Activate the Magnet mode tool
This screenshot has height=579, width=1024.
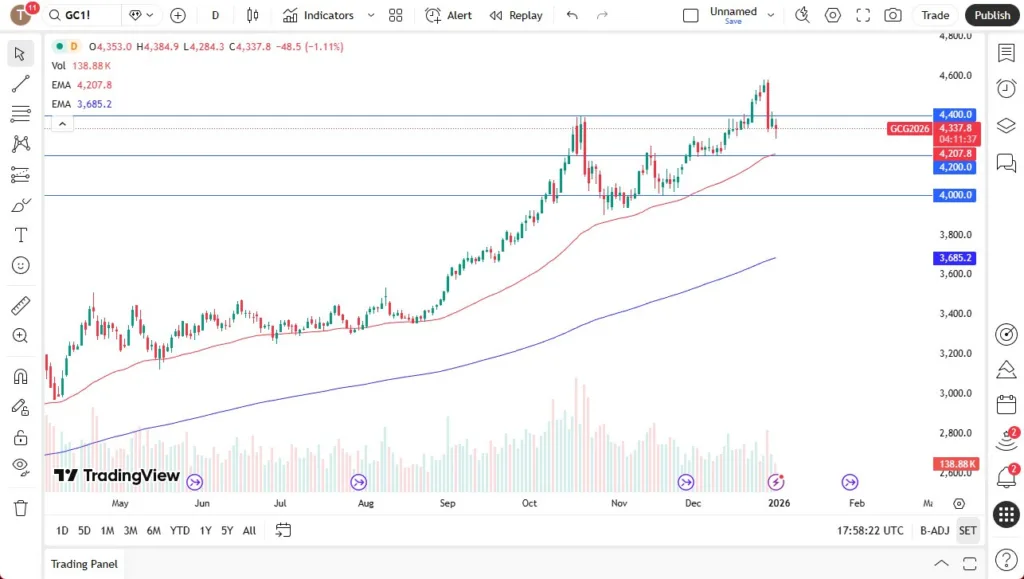coord(21,375)
